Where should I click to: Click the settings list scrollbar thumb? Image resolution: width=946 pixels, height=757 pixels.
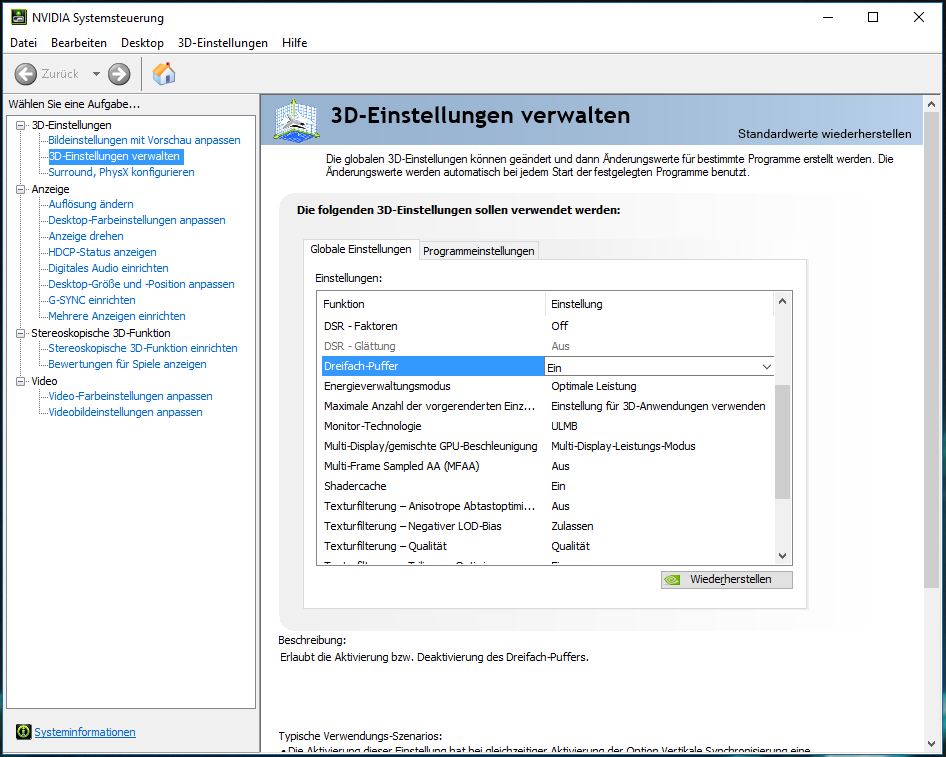(x=783, y=442)
